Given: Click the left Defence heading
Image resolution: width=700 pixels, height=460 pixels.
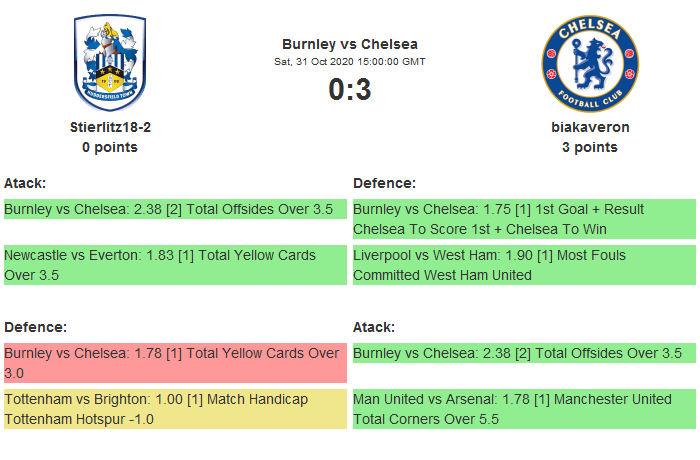Looking at the screenshot, I should point(35,327).
